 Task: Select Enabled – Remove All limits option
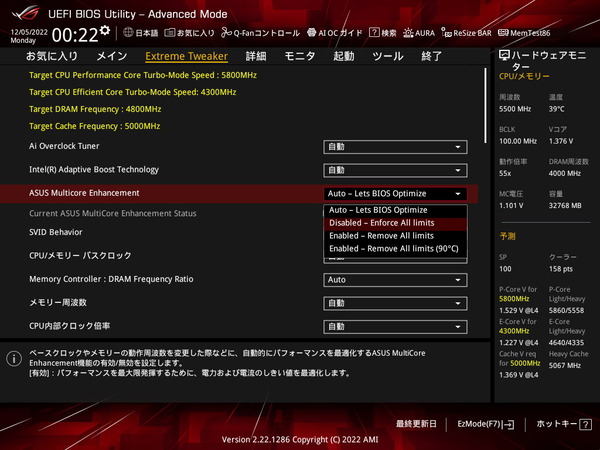point(395,236)
